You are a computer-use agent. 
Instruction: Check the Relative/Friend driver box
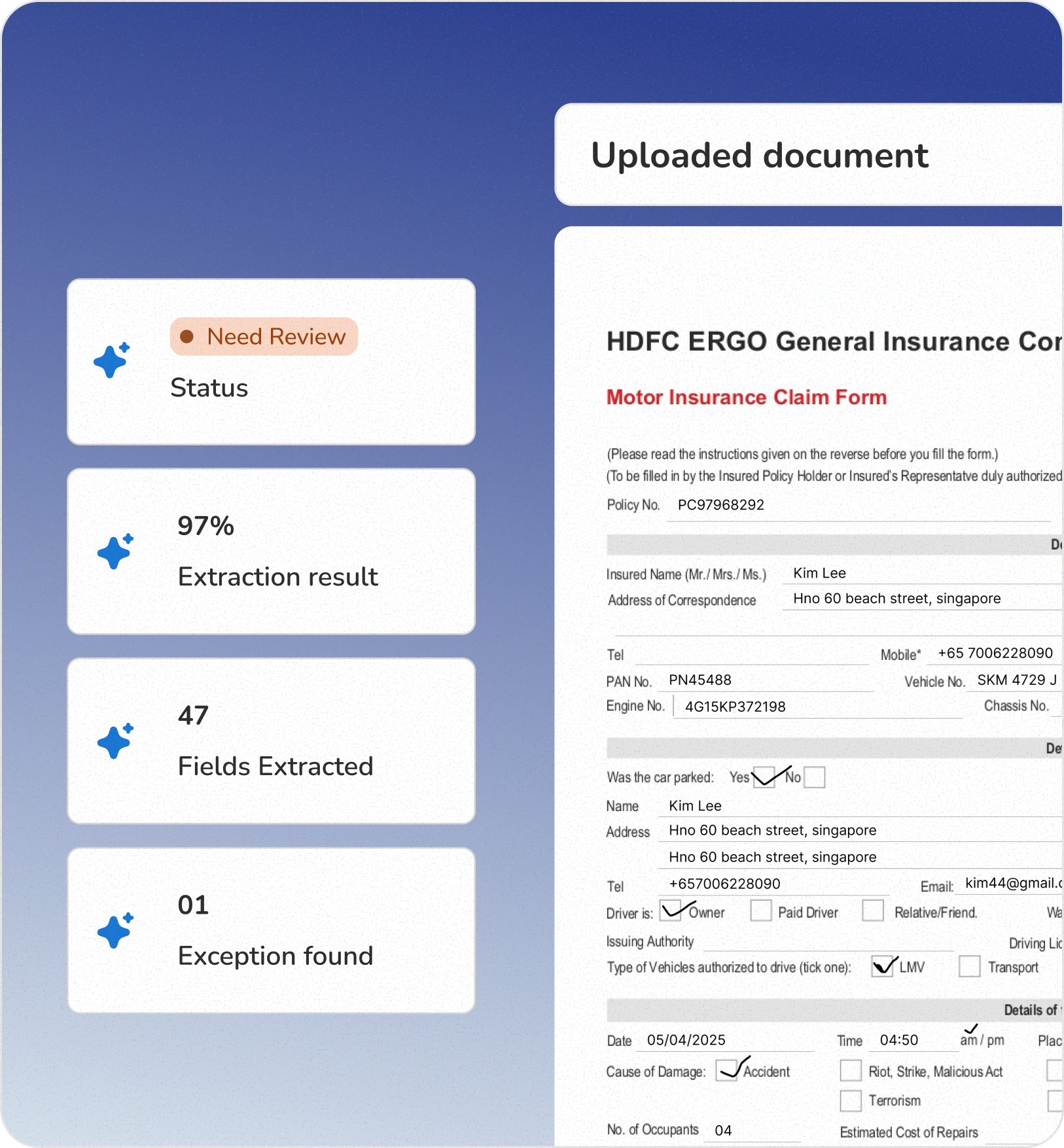click(x=873, y=911)
